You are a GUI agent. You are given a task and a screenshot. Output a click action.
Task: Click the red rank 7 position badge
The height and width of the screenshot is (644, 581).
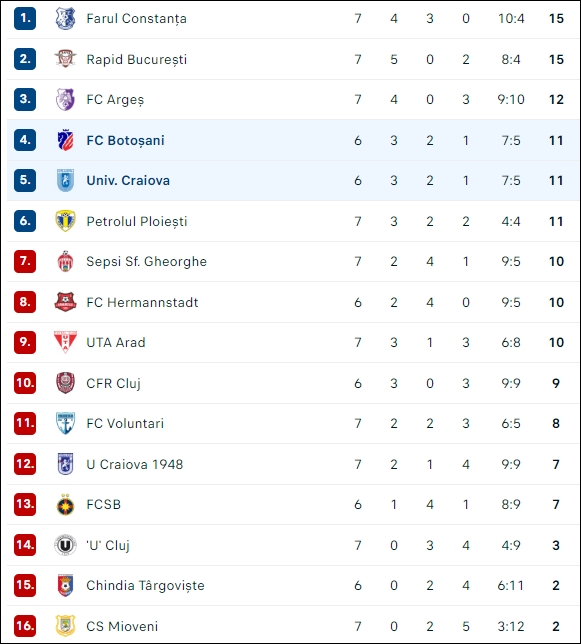point(25,262)
